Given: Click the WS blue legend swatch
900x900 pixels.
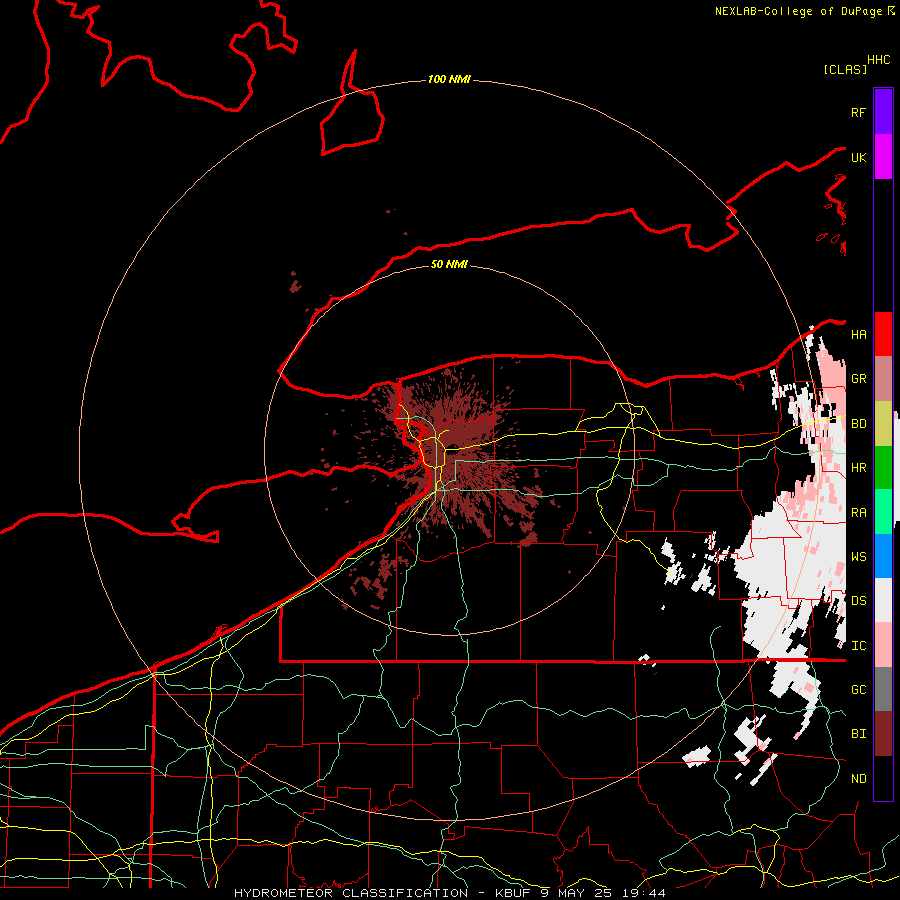Looking at the screenshot, I should pos(883,556).
